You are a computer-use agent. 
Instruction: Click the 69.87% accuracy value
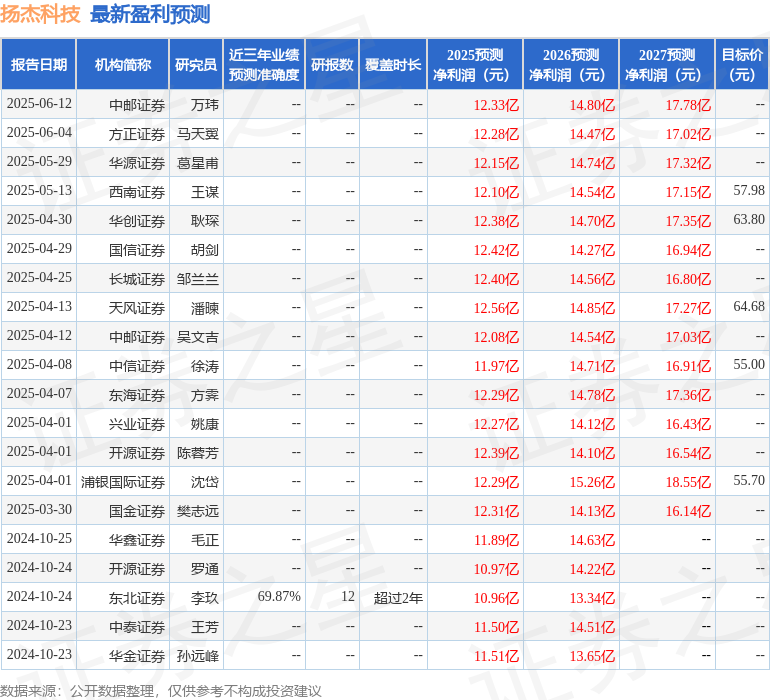pyautogui.click(x=279, y=598)
